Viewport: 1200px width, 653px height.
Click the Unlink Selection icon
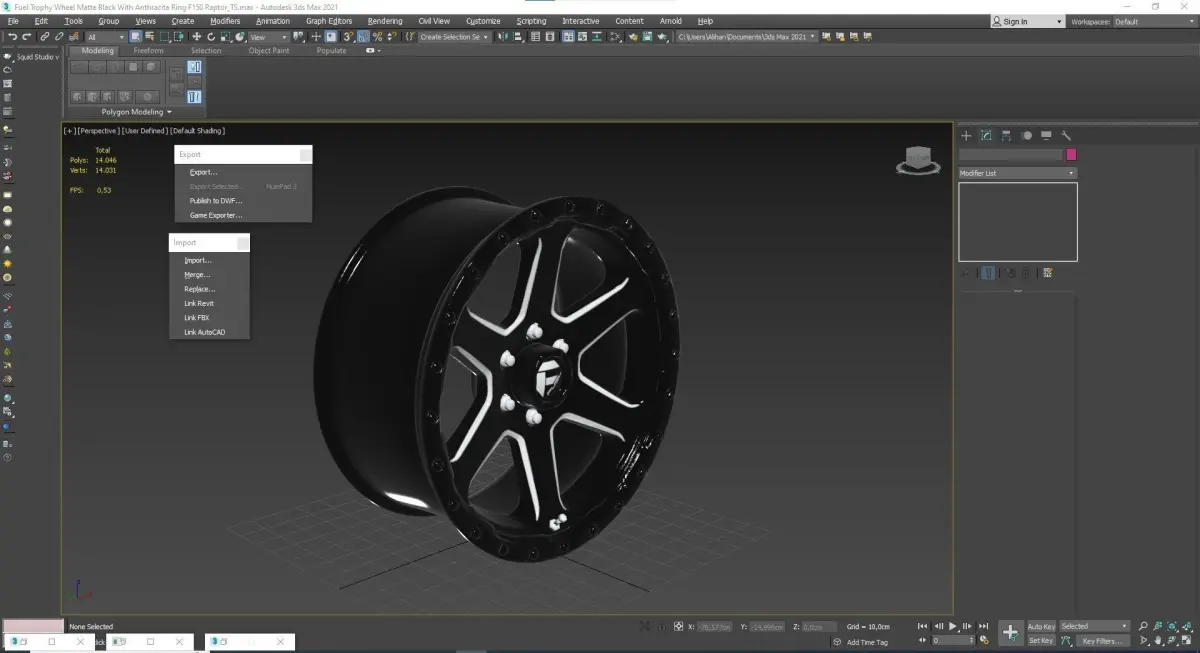59,37
